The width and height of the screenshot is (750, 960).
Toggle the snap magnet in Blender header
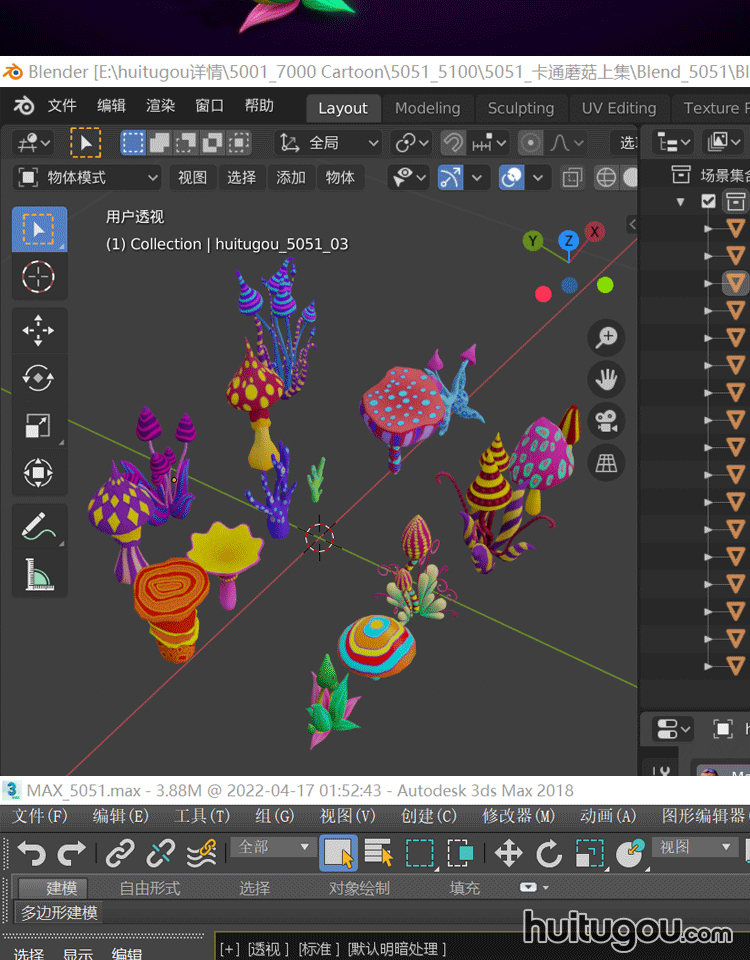(x=453, y=143)
